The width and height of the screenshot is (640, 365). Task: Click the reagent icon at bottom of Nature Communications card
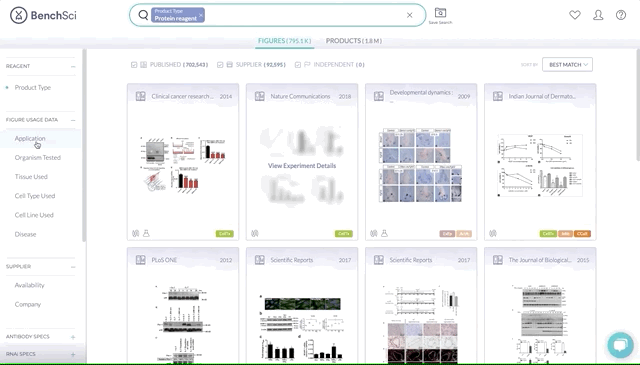255,234
